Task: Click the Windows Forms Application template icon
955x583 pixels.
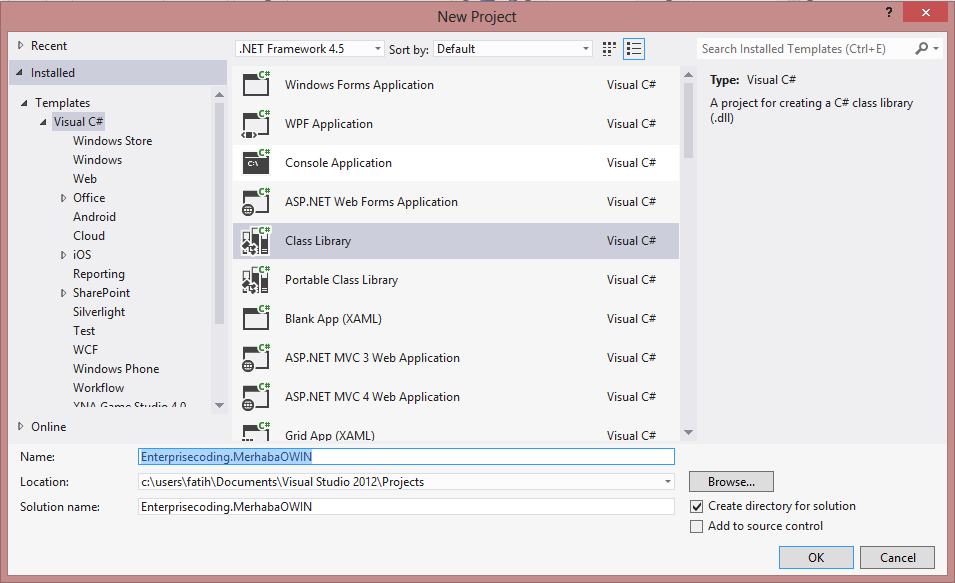Action: pos(256,84)
